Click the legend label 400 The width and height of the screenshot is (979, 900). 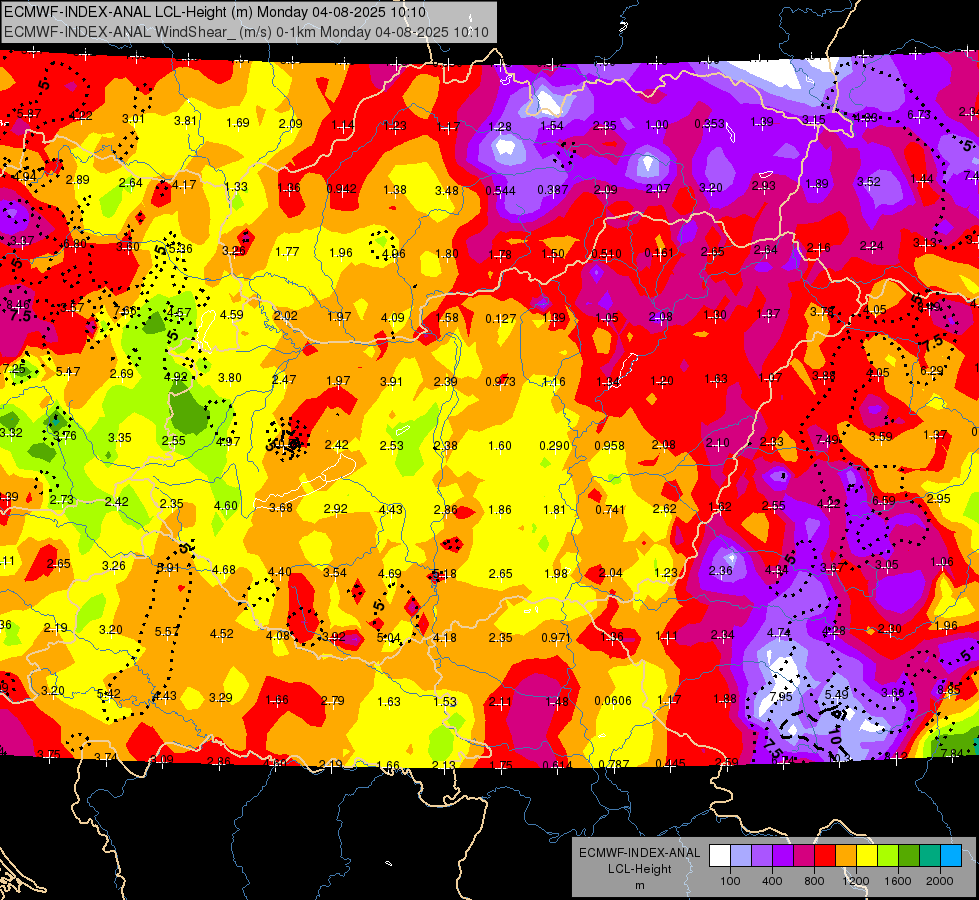[x=772, y=881]
